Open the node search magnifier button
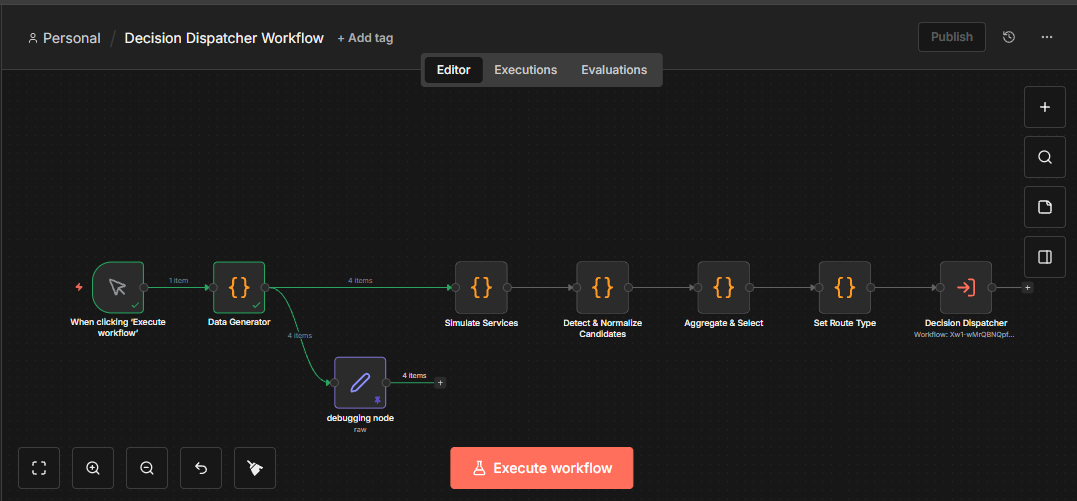1077x501 pixels. click(x=1045, y=157)
